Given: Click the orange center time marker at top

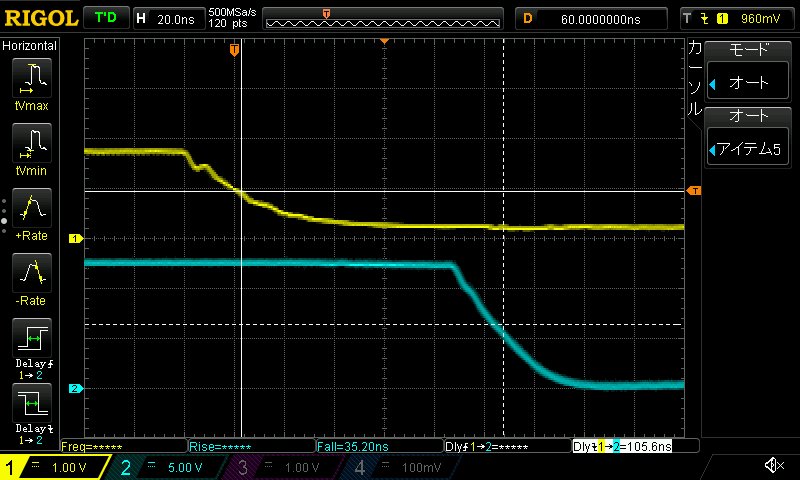Looking at the screenshot, I should tap(384, 41).
